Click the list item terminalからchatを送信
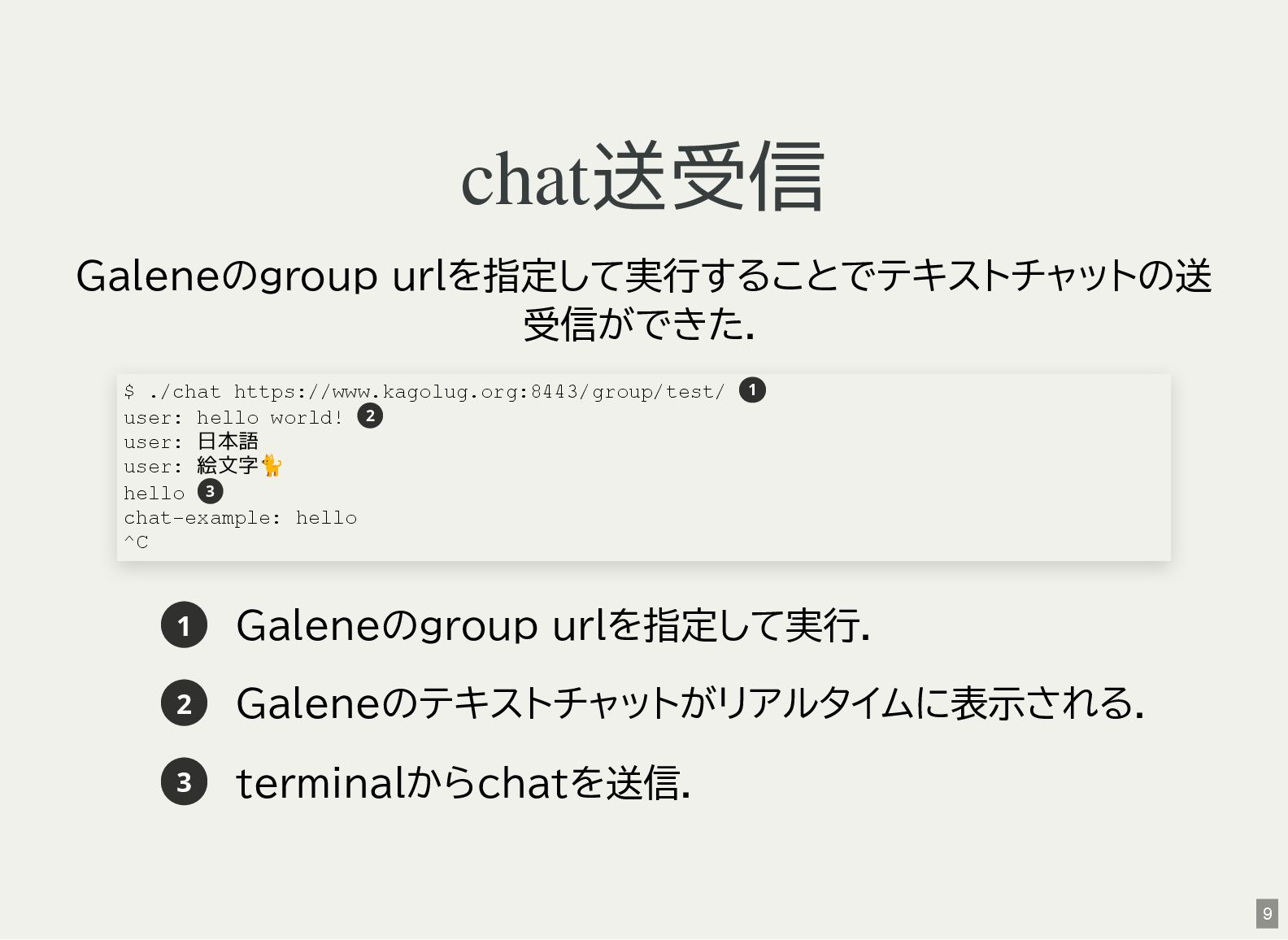 coord(463,782)
